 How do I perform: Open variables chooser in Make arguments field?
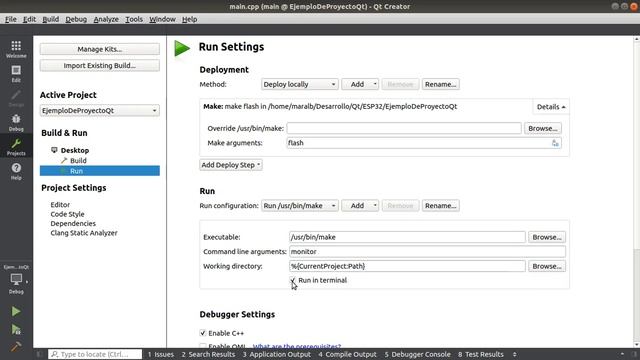point(555,143)
